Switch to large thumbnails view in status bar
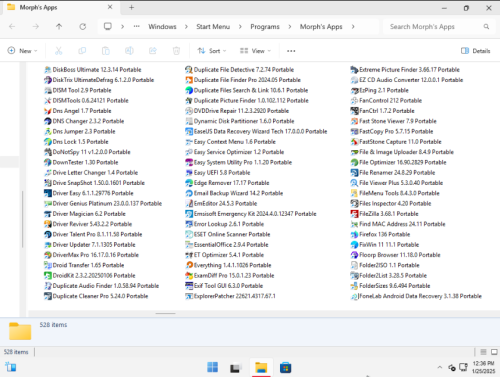This screenshot has width=500, height=377. [494, 352]
